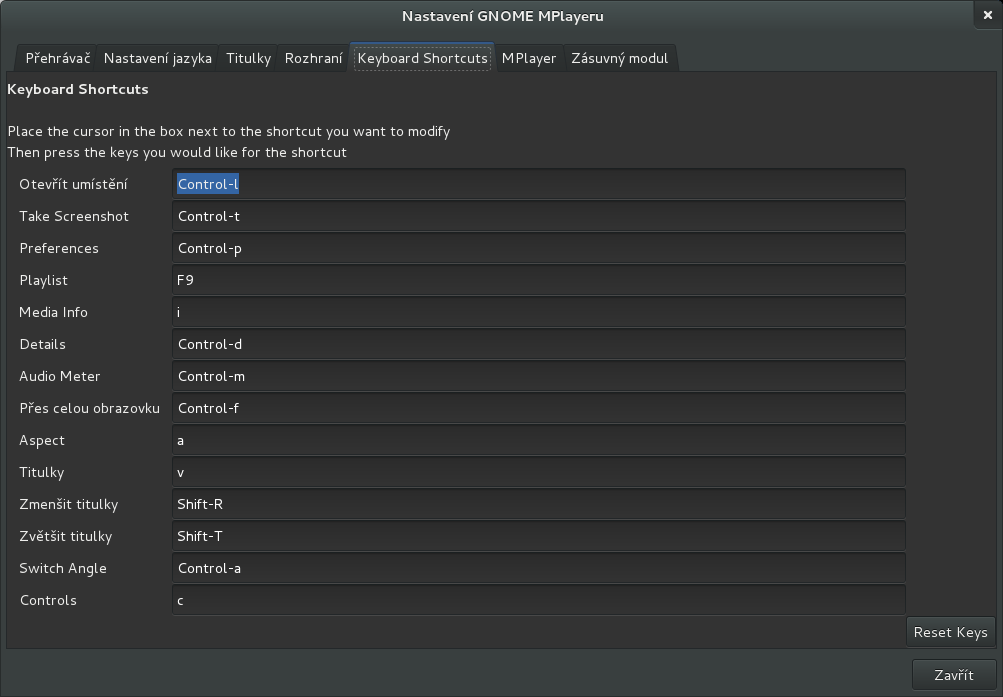This screenshot has width=1003, height=697.
Task: Click the Otevřít umístění label
Action: pos(74,184)
